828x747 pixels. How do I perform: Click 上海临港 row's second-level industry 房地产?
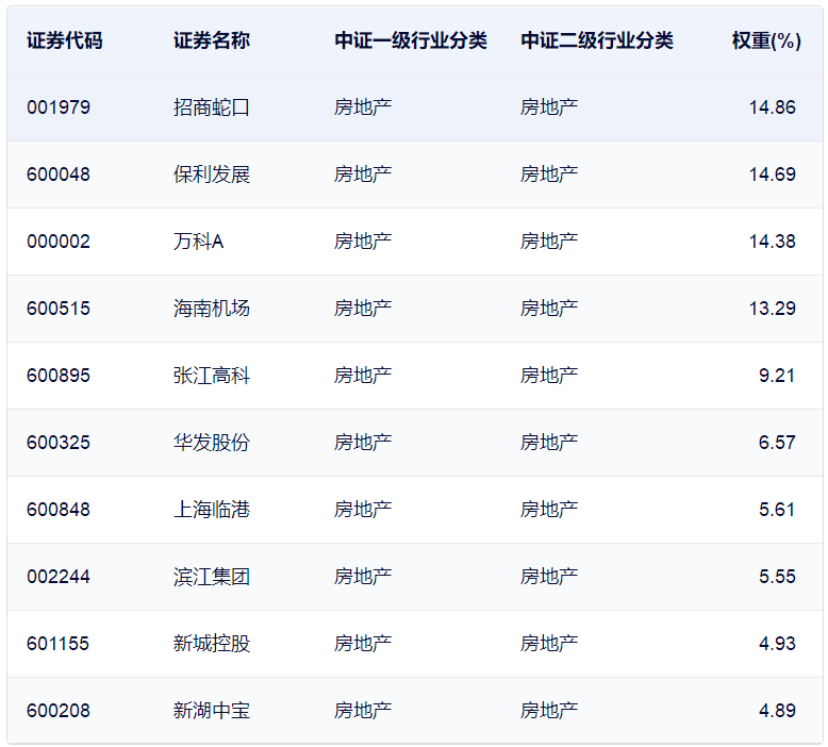click(549, 509)
